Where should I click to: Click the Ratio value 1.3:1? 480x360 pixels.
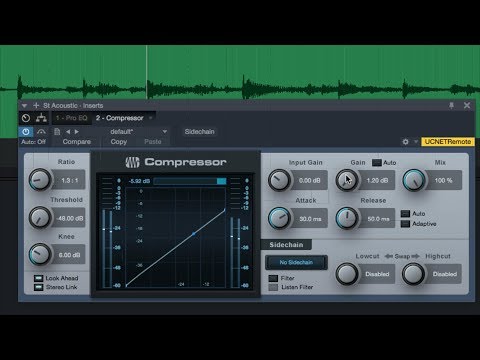tap(69, 180)
